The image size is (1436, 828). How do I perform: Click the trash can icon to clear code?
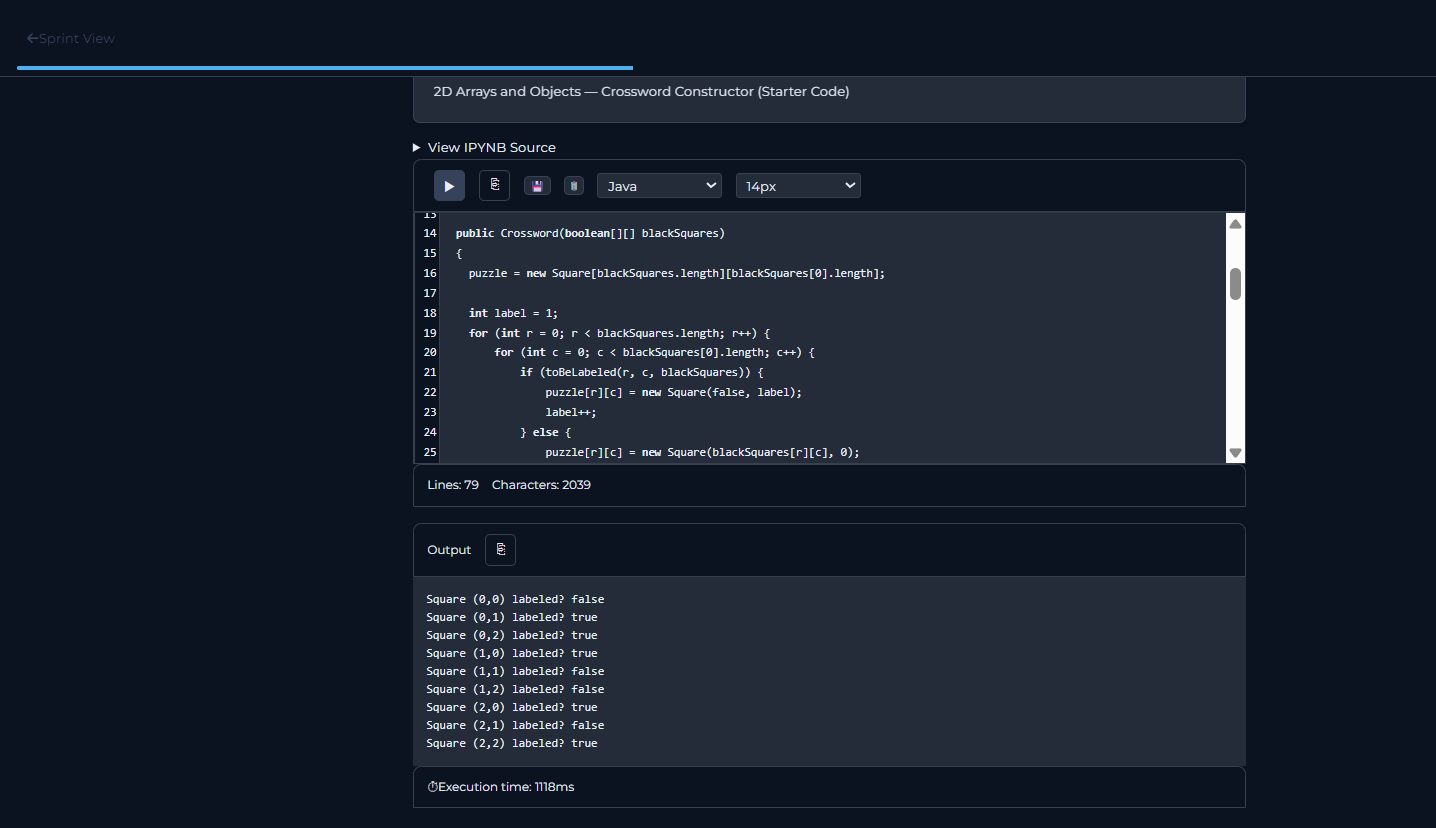click(x=573, y=186)
